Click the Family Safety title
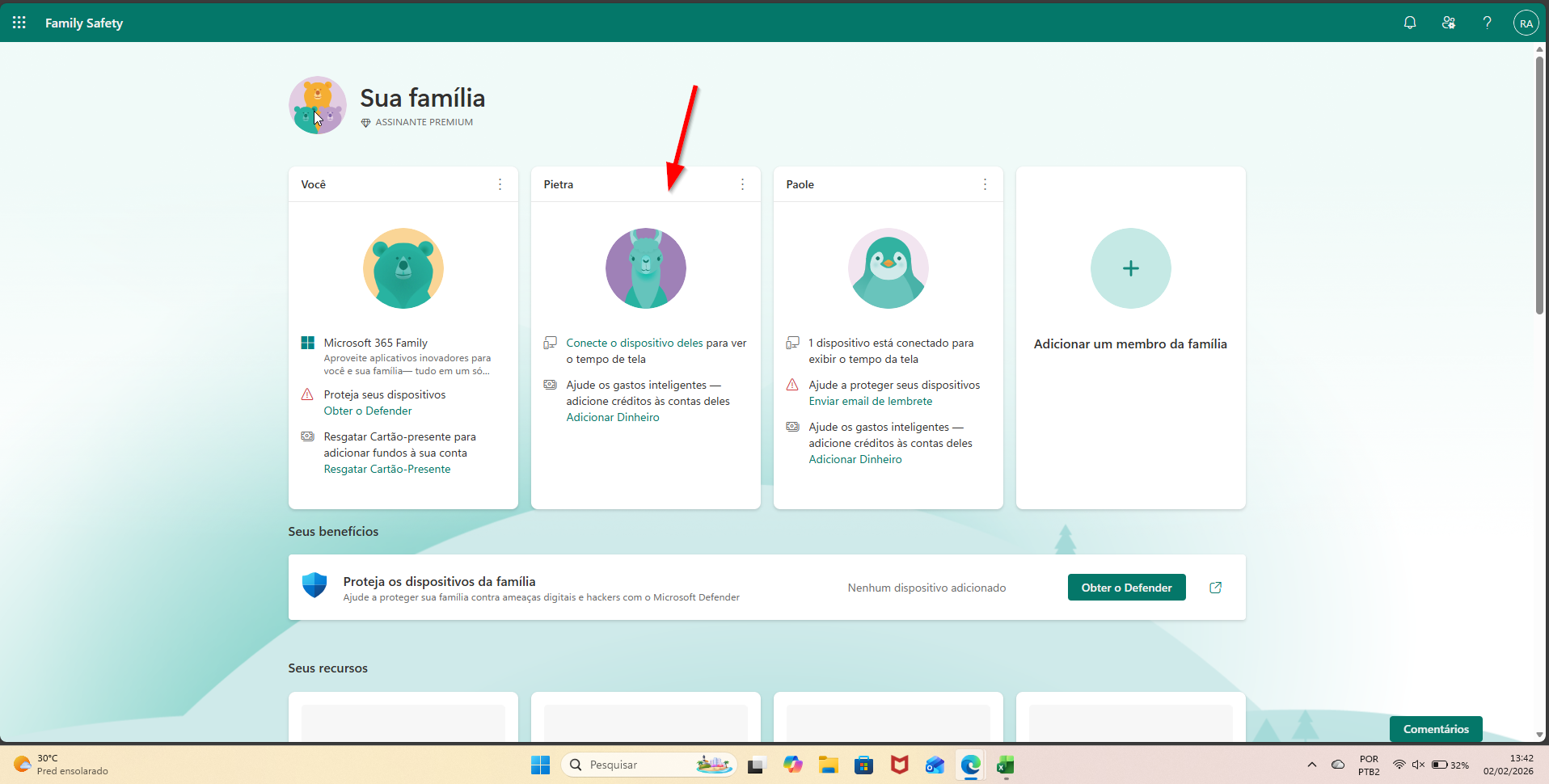 pos(84,23)
